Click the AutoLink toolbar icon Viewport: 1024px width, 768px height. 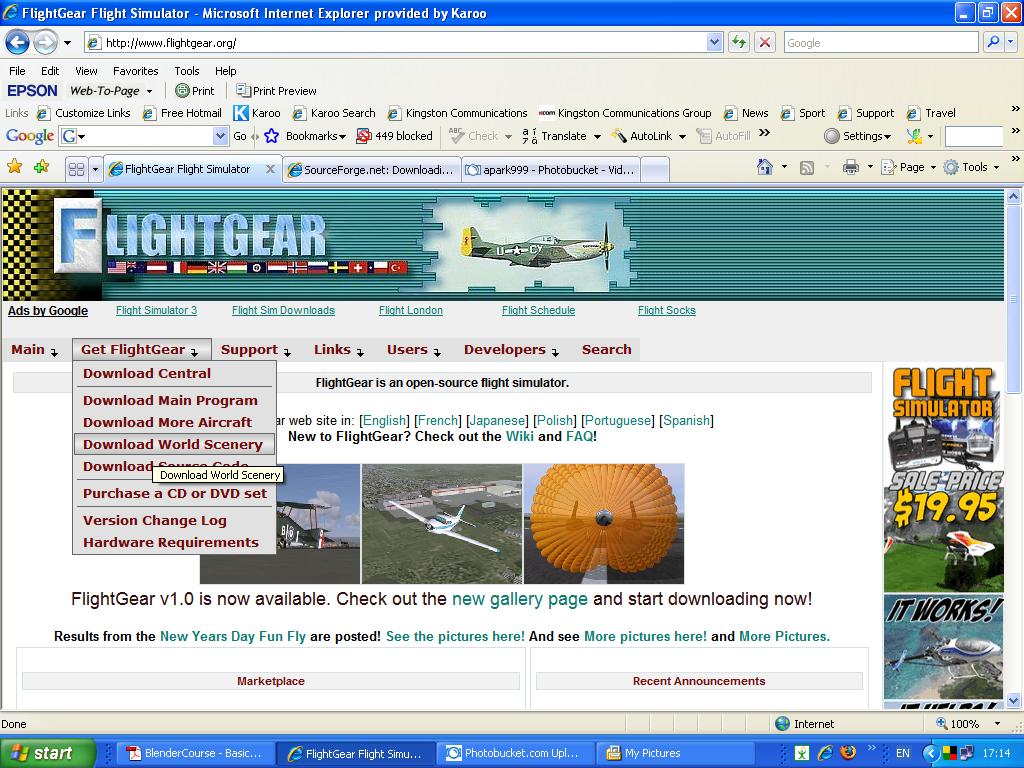618,136
